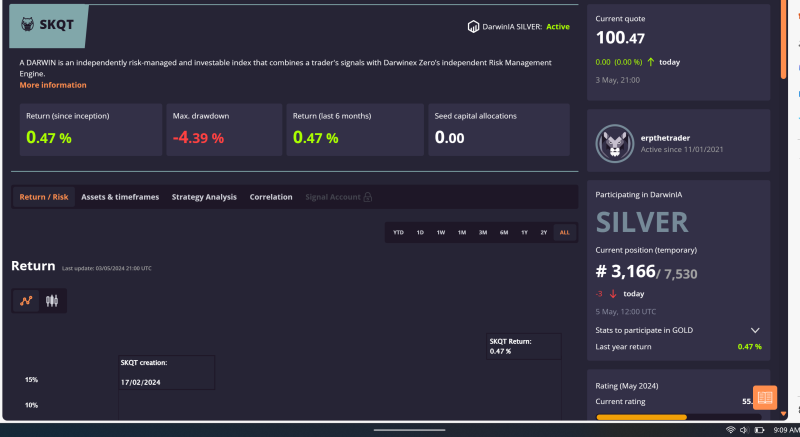Select the 6M time range
Viewport: 800px width, 437px height.
[504, 233]
